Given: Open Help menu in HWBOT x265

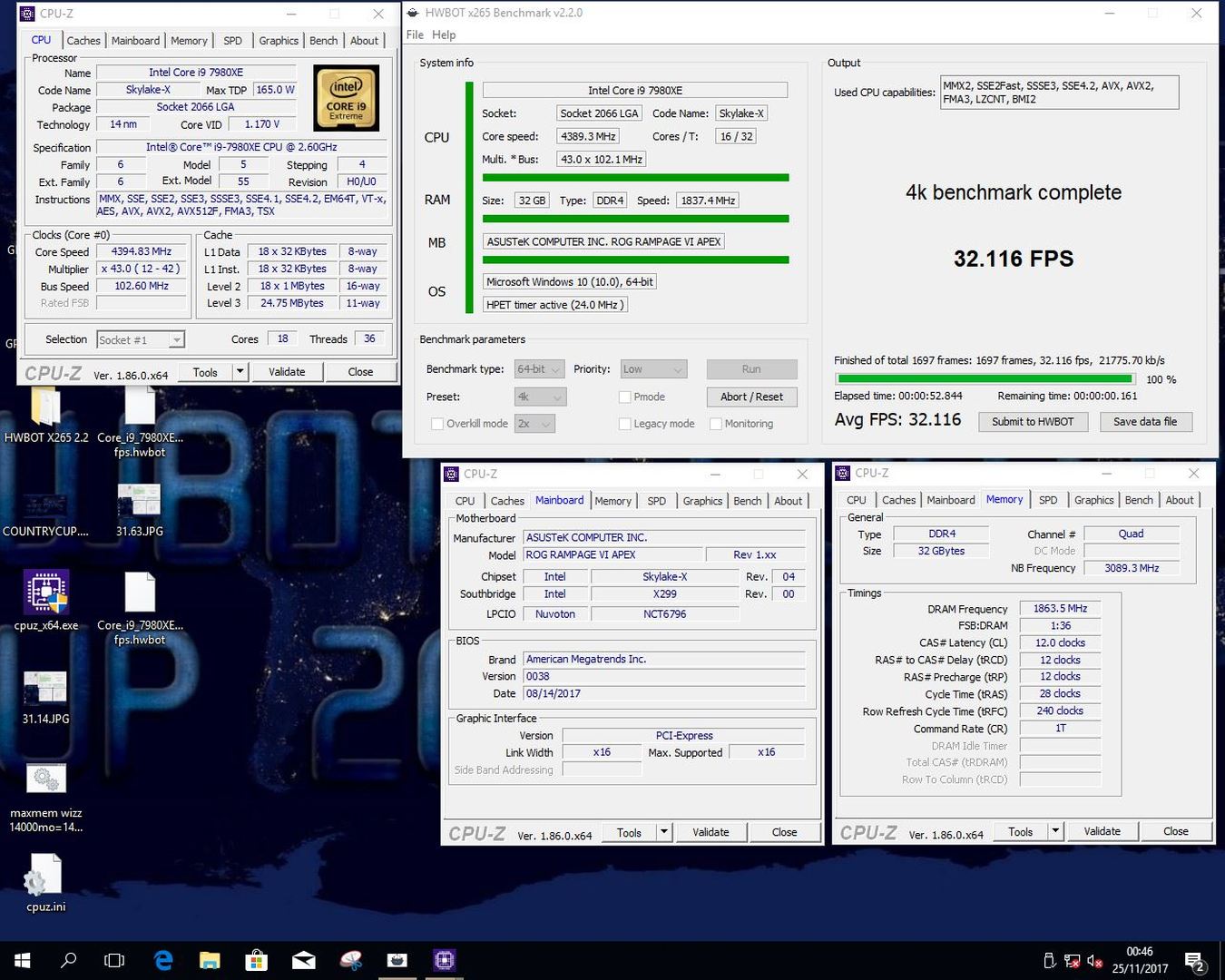Looking at the screenshot, I should 444,34.
